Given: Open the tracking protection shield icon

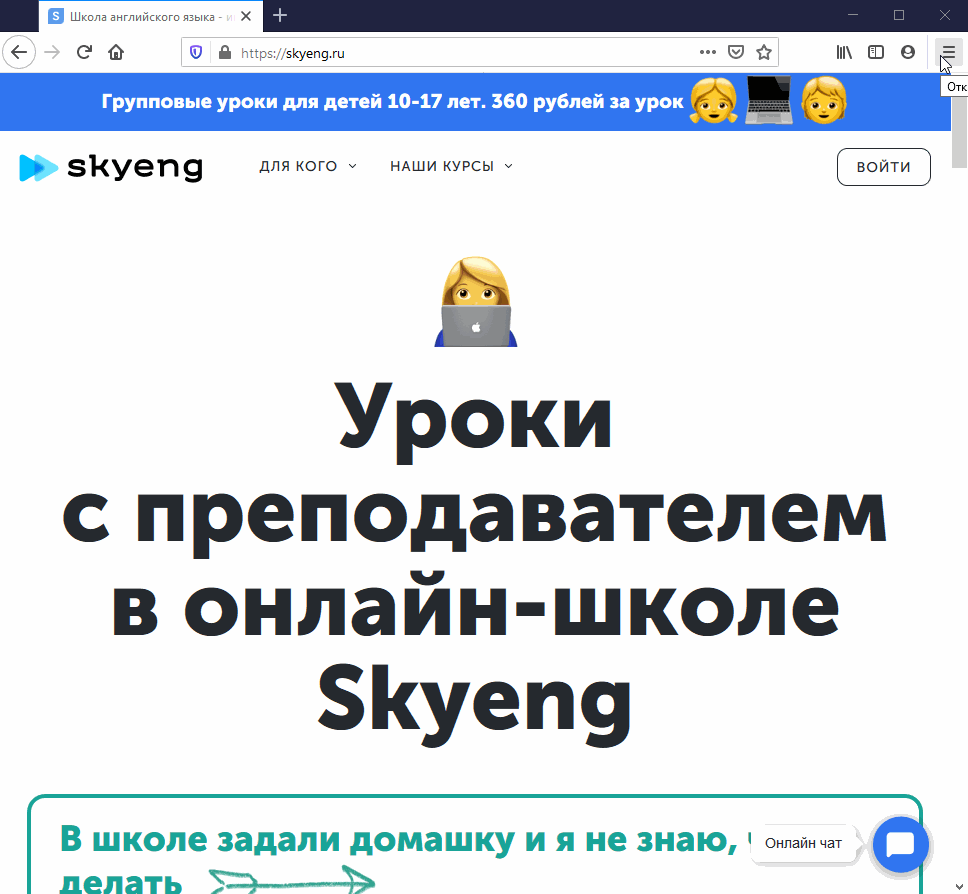Looking at the screenshot, I should pyautogui.click(x=196, y=52).
